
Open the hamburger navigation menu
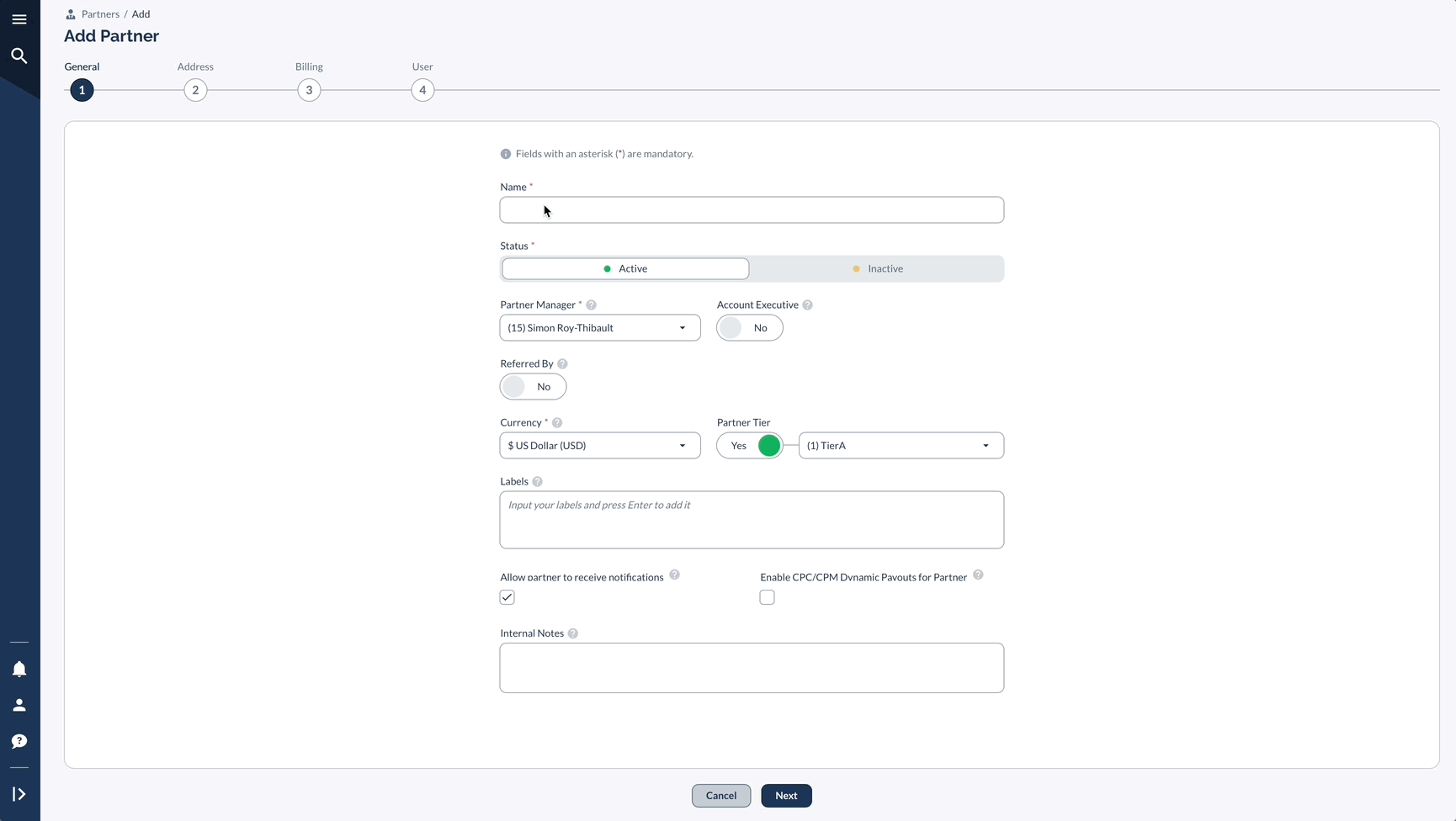click(19, 19)
